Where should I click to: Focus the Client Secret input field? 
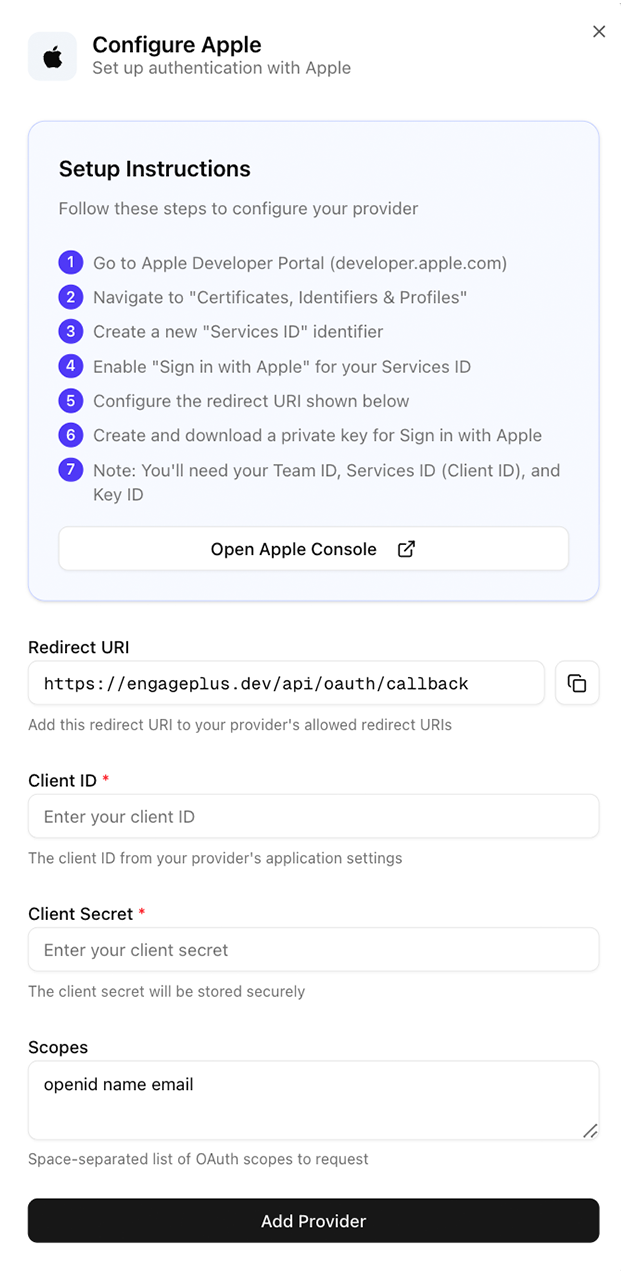[313, 949]
